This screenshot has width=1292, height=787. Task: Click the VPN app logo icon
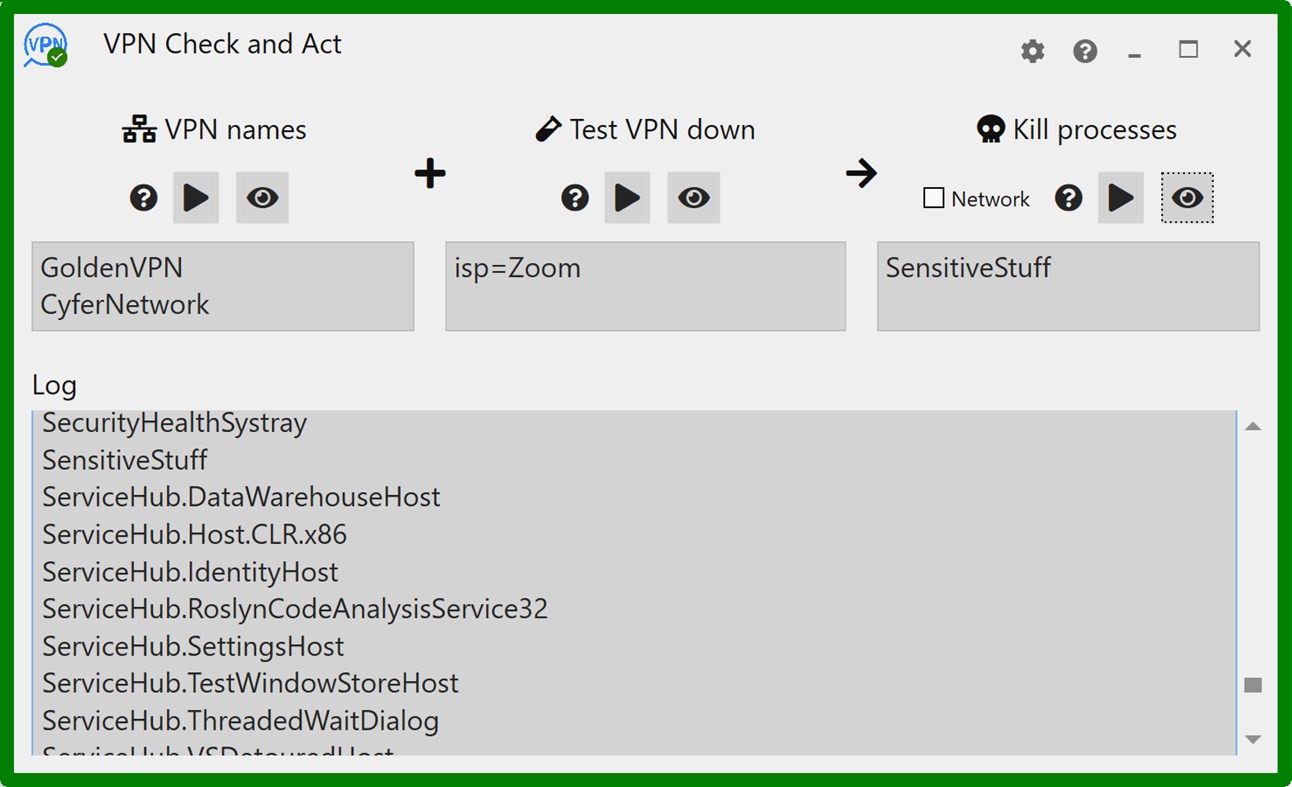click(x=46, y=46)
